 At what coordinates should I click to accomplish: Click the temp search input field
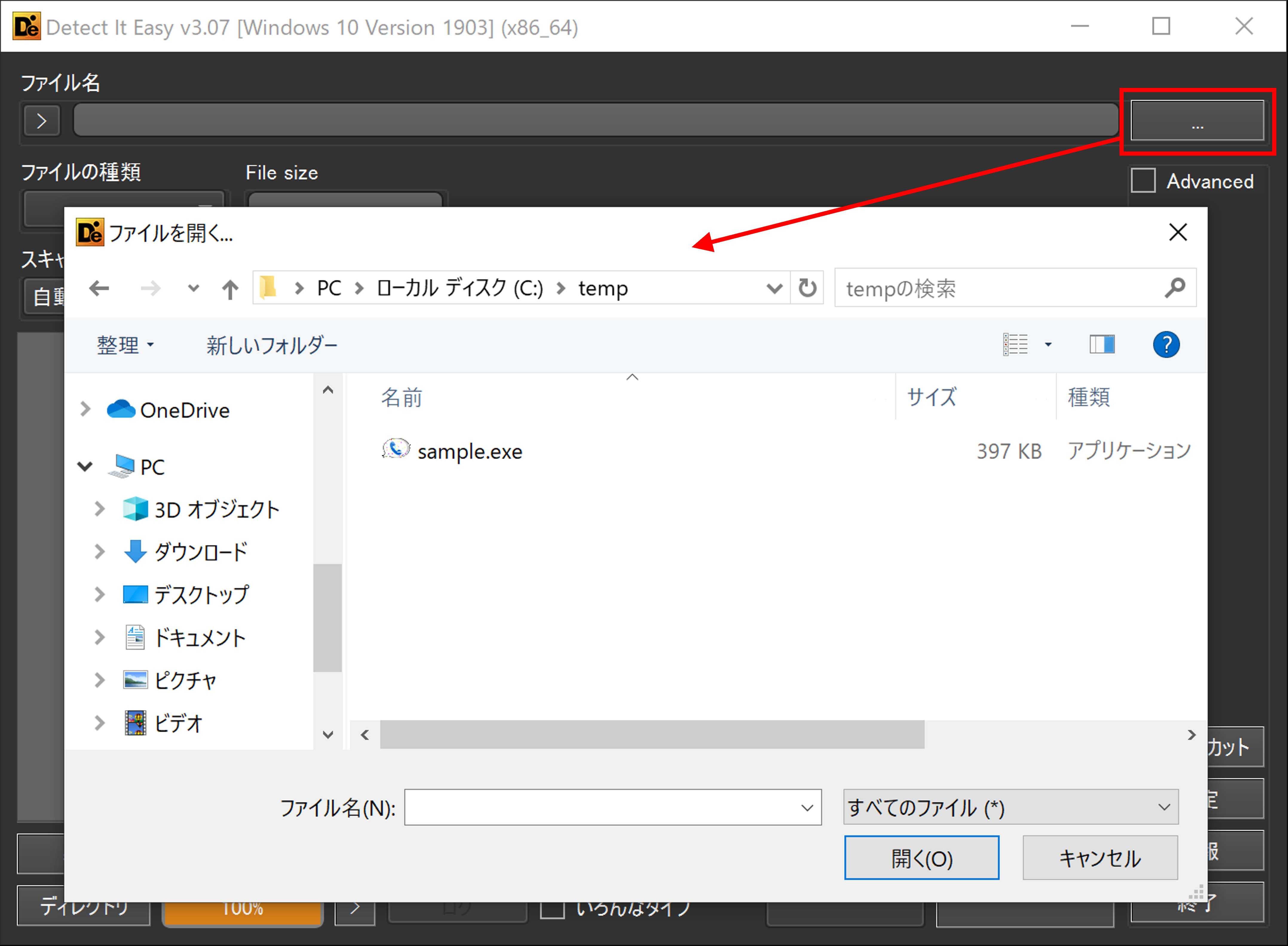(x=996, y=289)
